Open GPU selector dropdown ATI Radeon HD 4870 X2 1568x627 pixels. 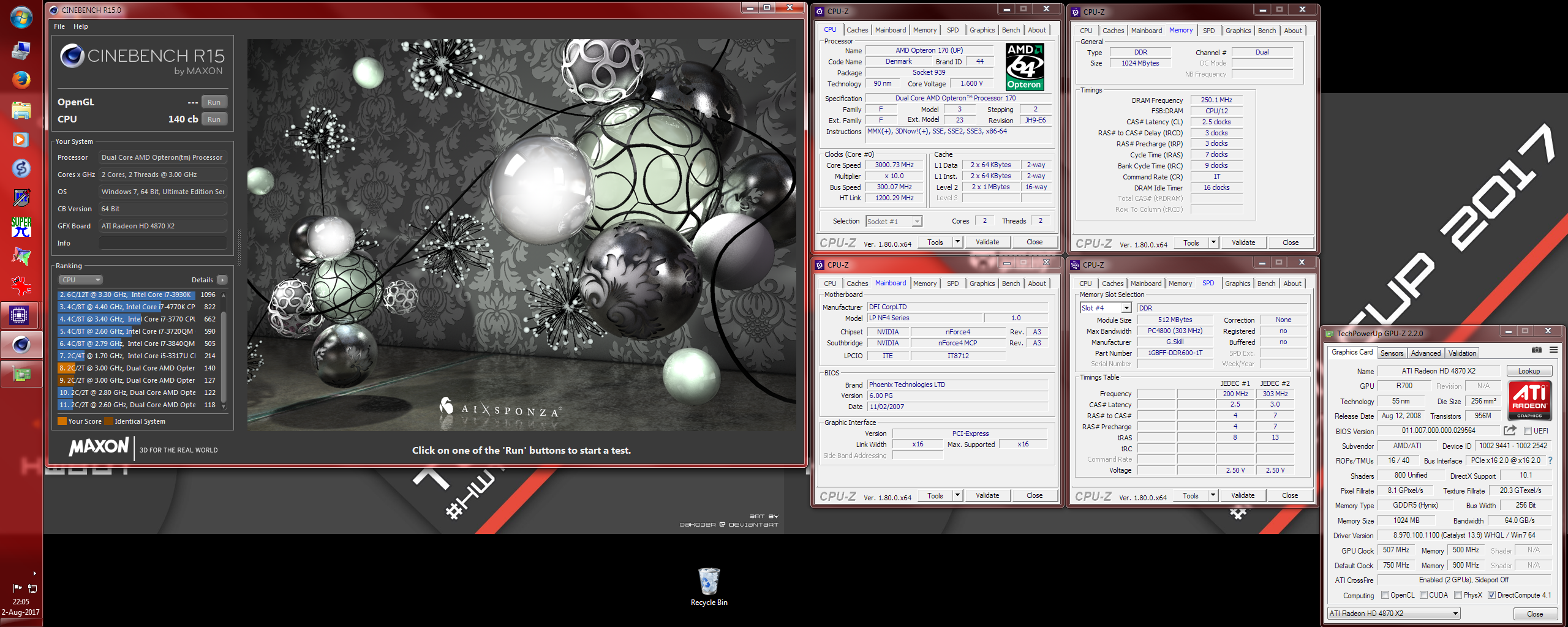[1393, 614]
